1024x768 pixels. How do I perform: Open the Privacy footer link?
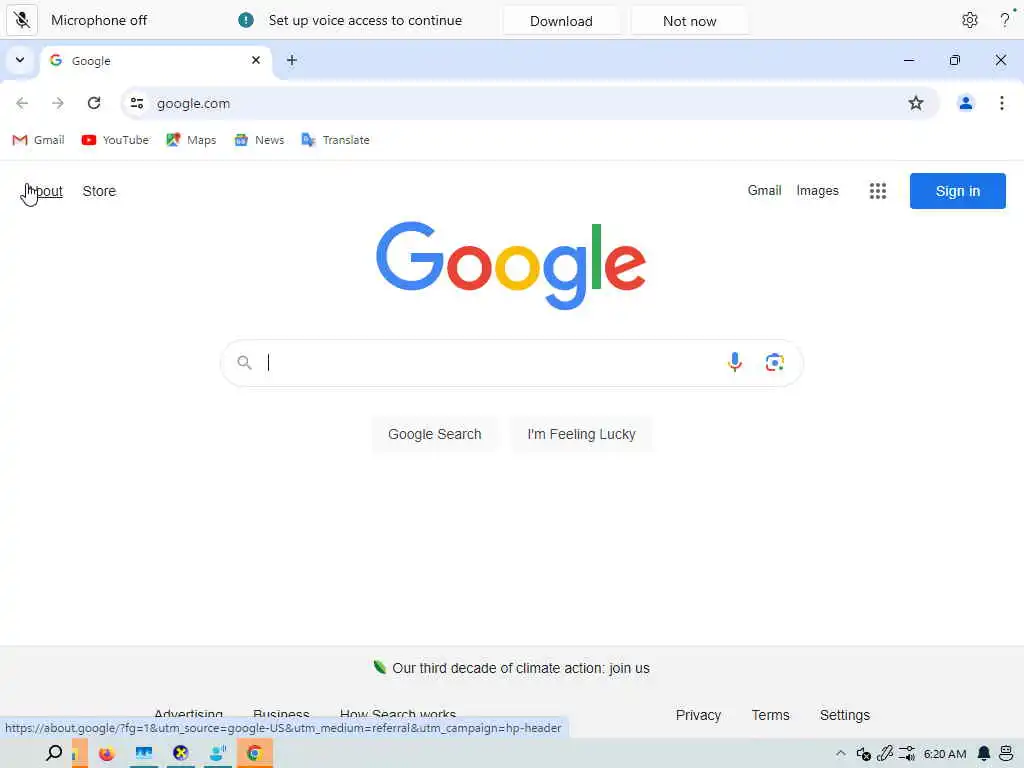tap(698, 715)
